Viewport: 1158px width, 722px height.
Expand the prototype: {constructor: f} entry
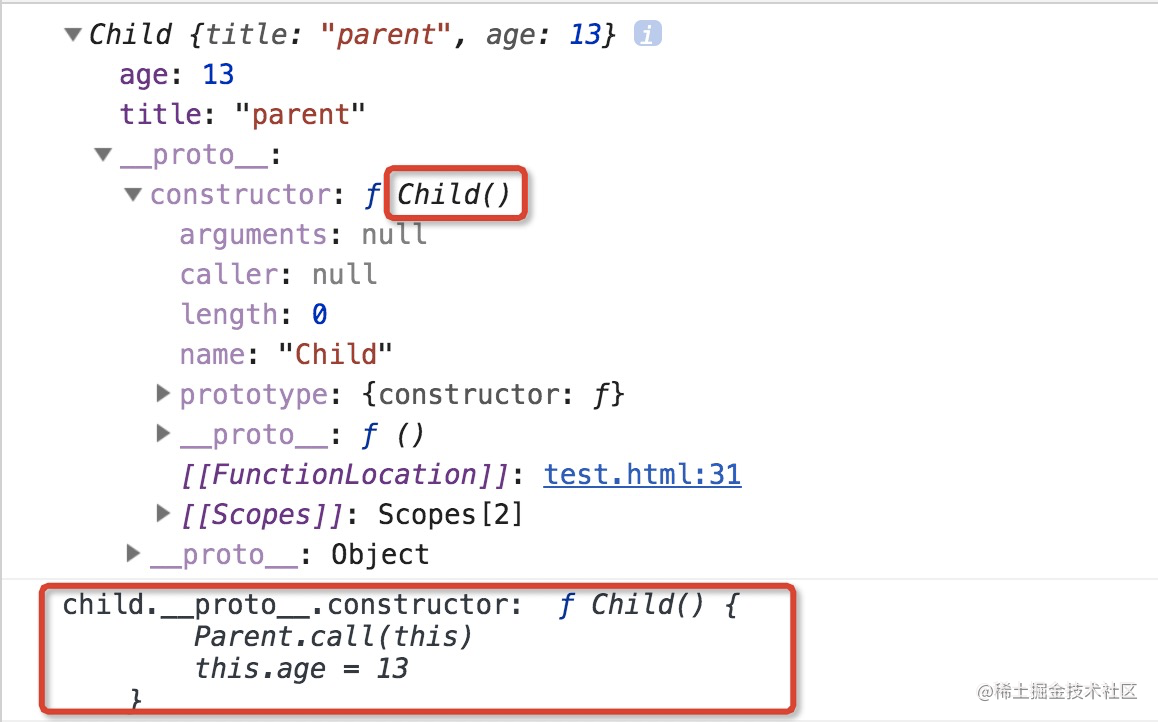(x=163, y=393)
